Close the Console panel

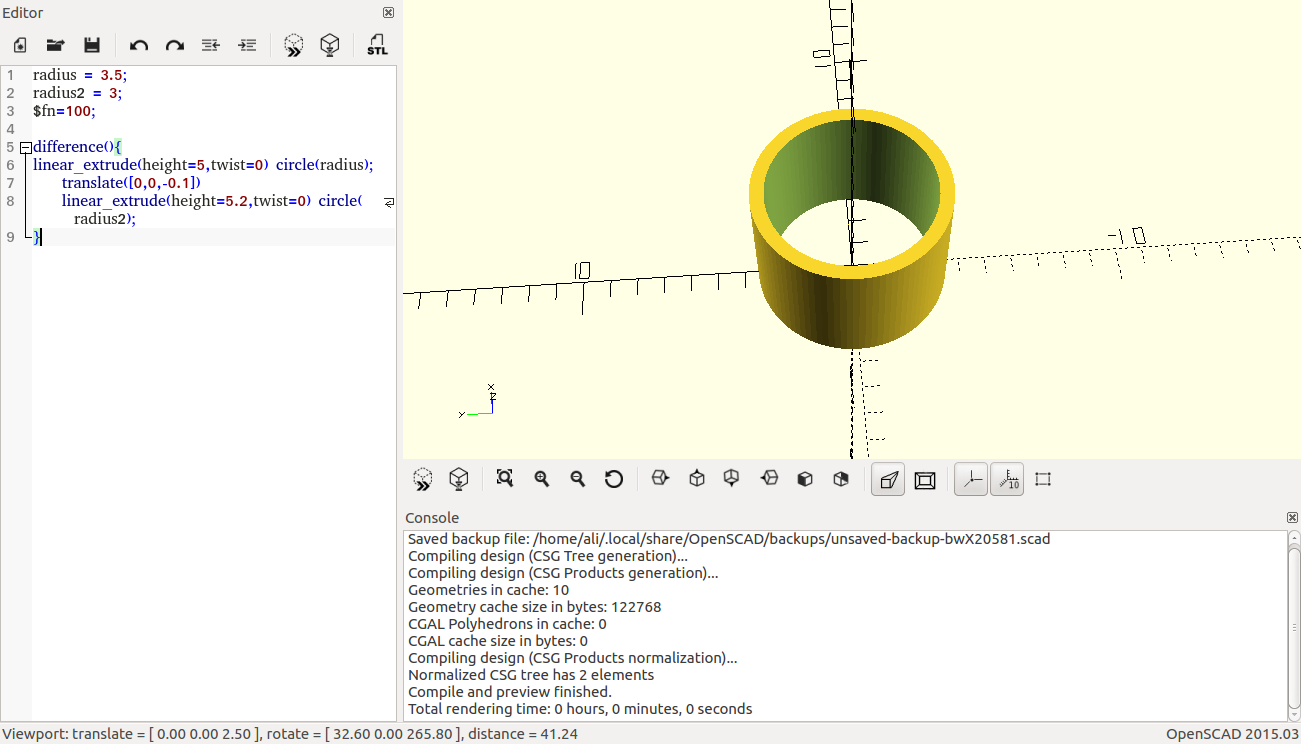1292,517
